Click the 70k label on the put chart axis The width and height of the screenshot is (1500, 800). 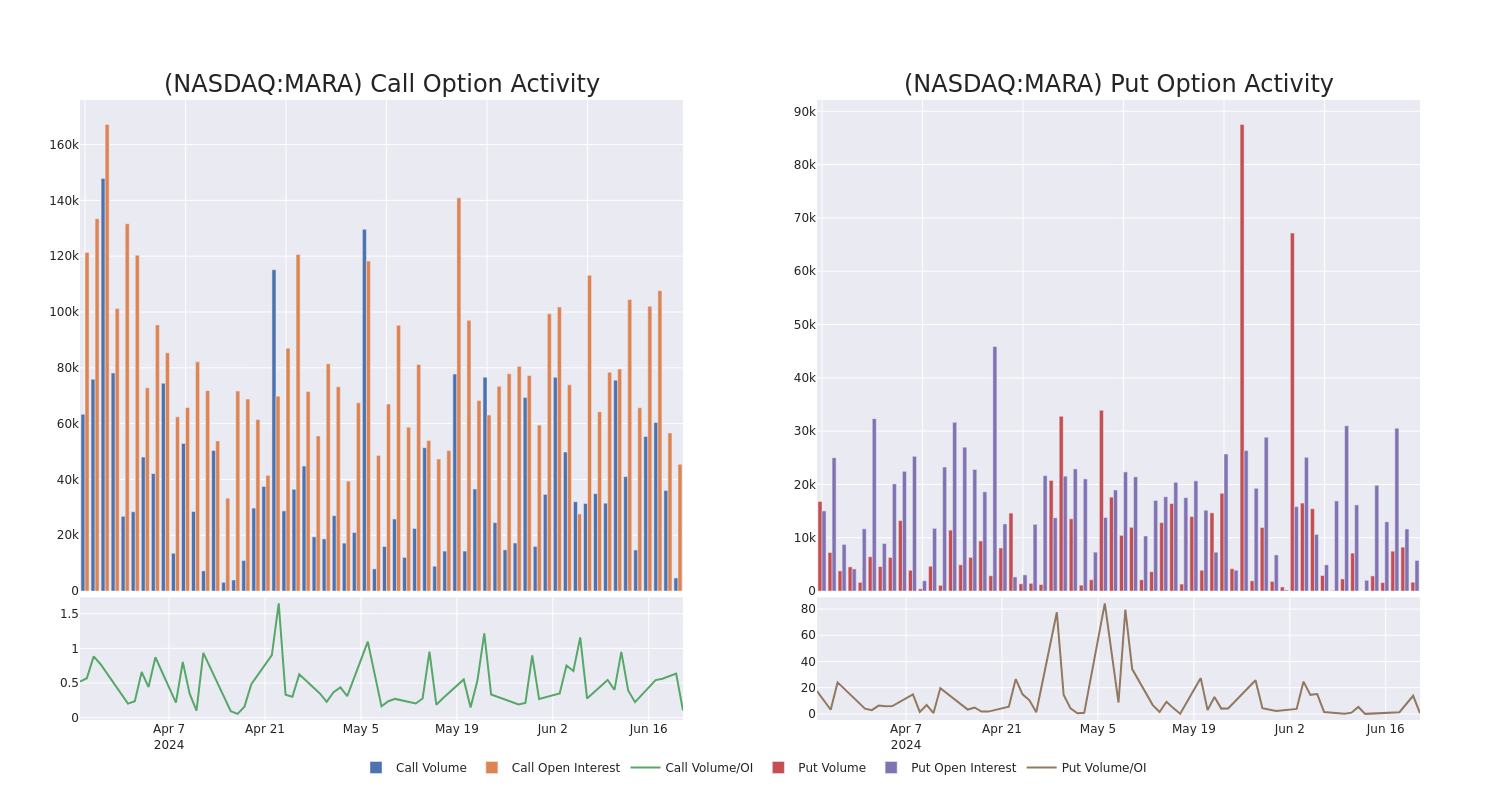(x=805, y=218)
